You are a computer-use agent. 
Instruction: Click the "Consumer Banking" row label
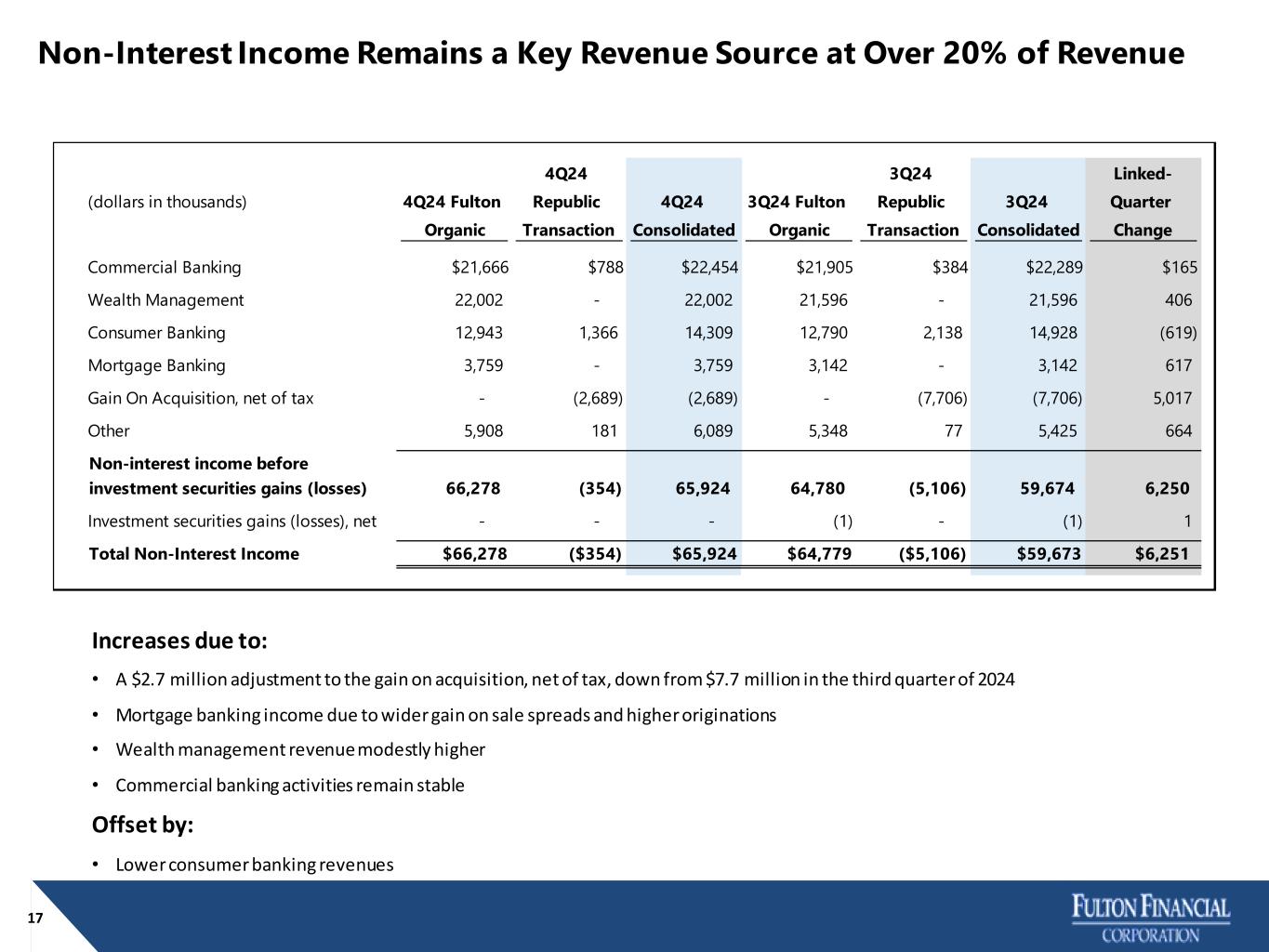coord(156,333)
